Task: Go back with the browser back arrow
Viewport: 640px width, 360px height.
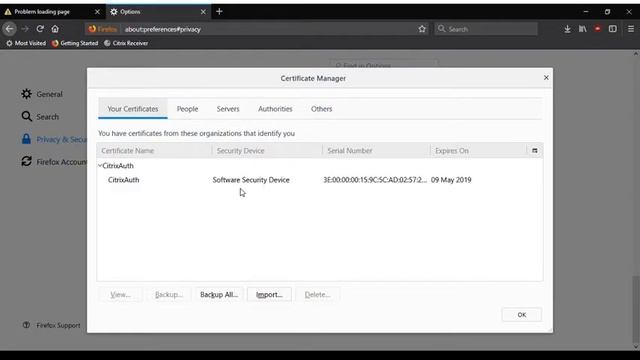Action: (x=9, y=29)
